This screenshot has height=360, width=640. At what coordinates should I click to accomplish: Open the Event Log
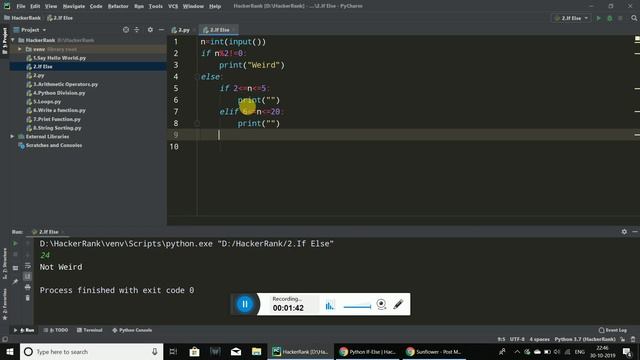613,330
